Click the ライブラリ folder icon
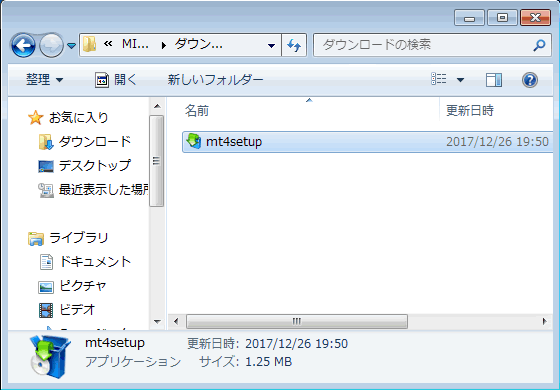The width and height of the screenshot is (560, 390). point(36,239)
